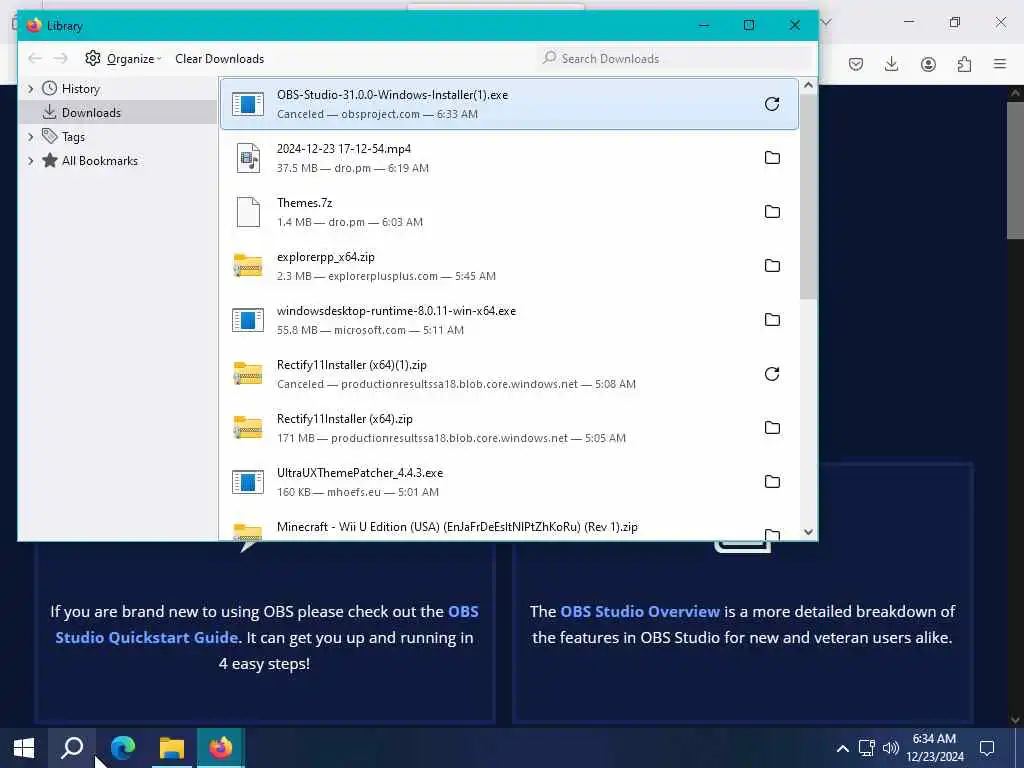Retry canceled Rectify11Installer (x64)(1).zip download
The height and width of the screenshot is (768, 1024).
pyautogui.click(x=772, y=374)
